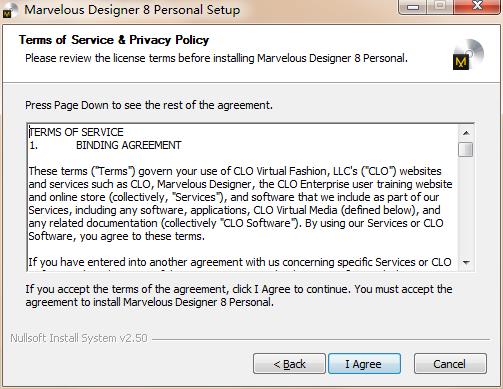Accept the terms with I Agree
This screenshot has width=503, height=389.
364,364
